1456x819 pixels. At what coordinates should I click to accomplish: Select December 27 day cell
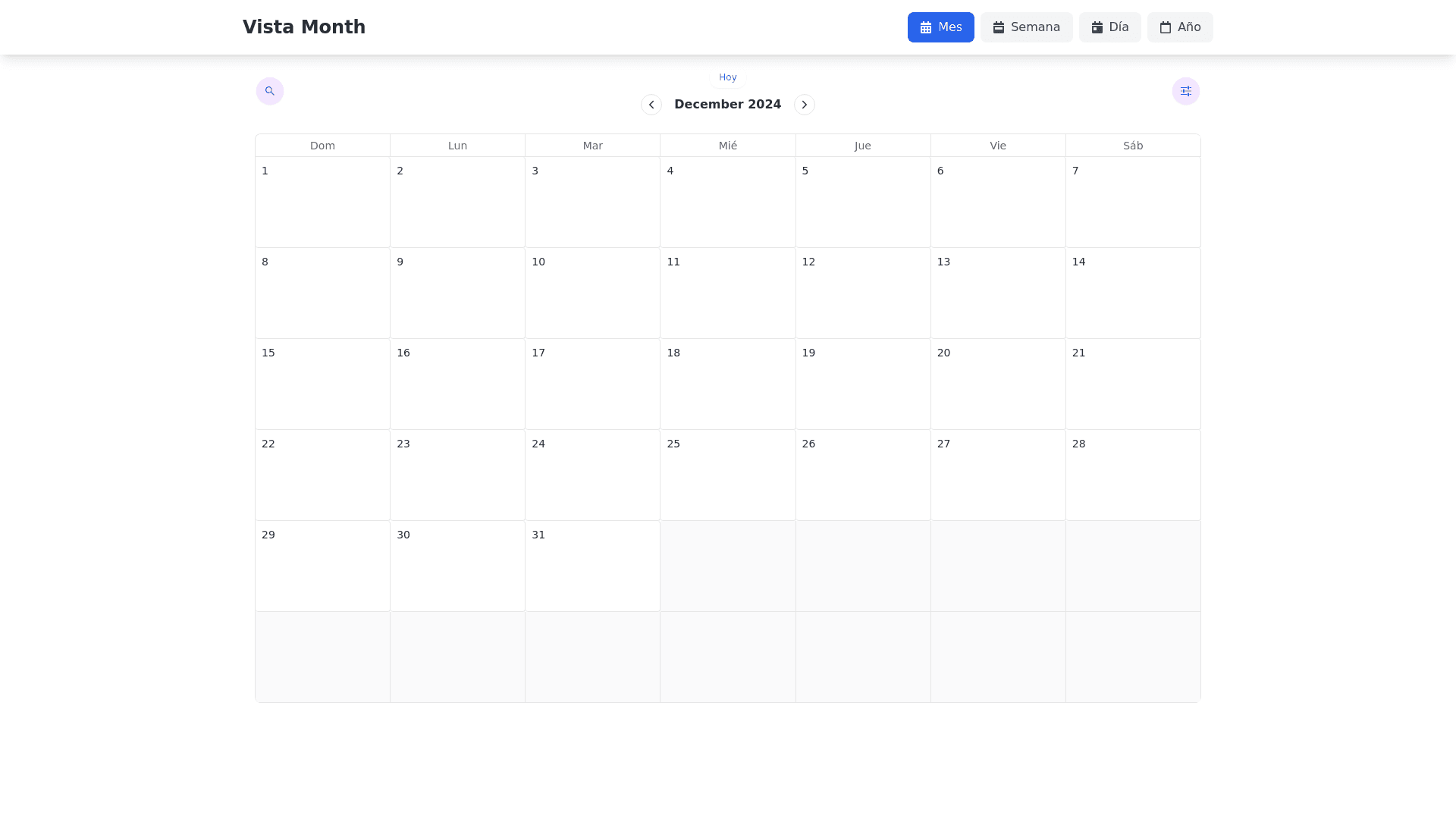998,475
